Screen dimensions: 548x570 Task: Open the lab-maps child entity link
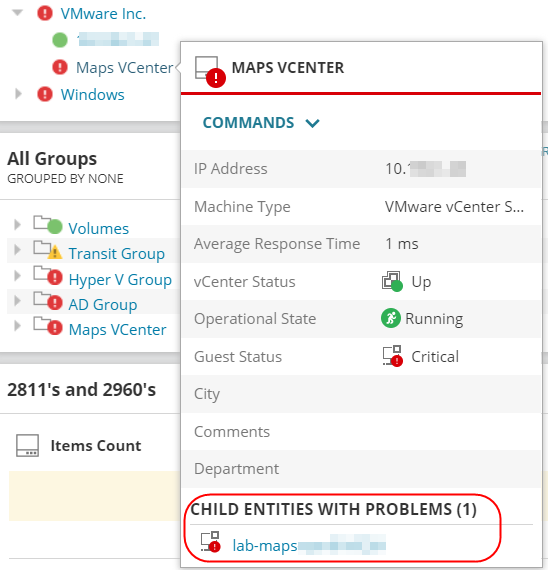pos(309,545)
